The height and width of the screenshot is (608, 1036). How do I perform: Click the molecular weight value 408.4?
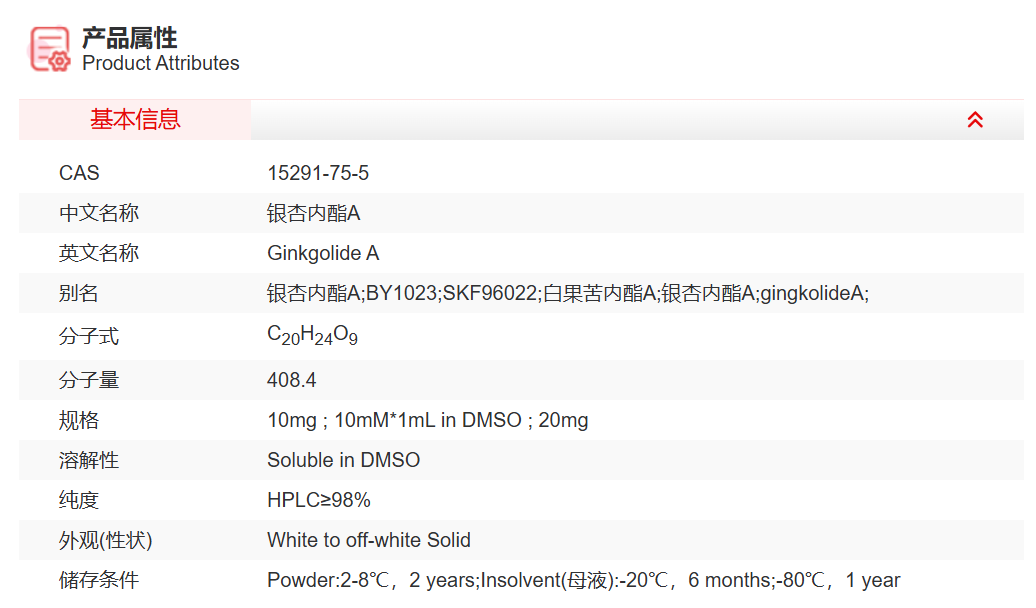pos(292,380)
